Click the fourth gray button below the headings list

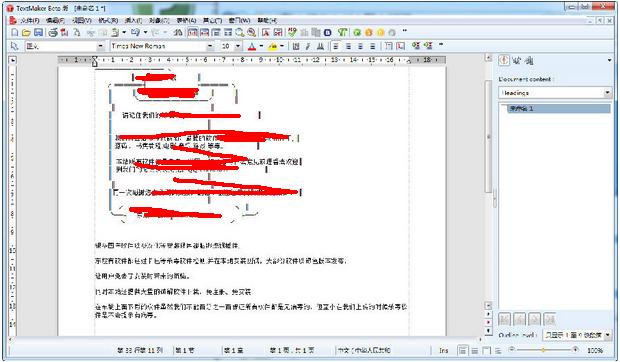click(550, 319)
